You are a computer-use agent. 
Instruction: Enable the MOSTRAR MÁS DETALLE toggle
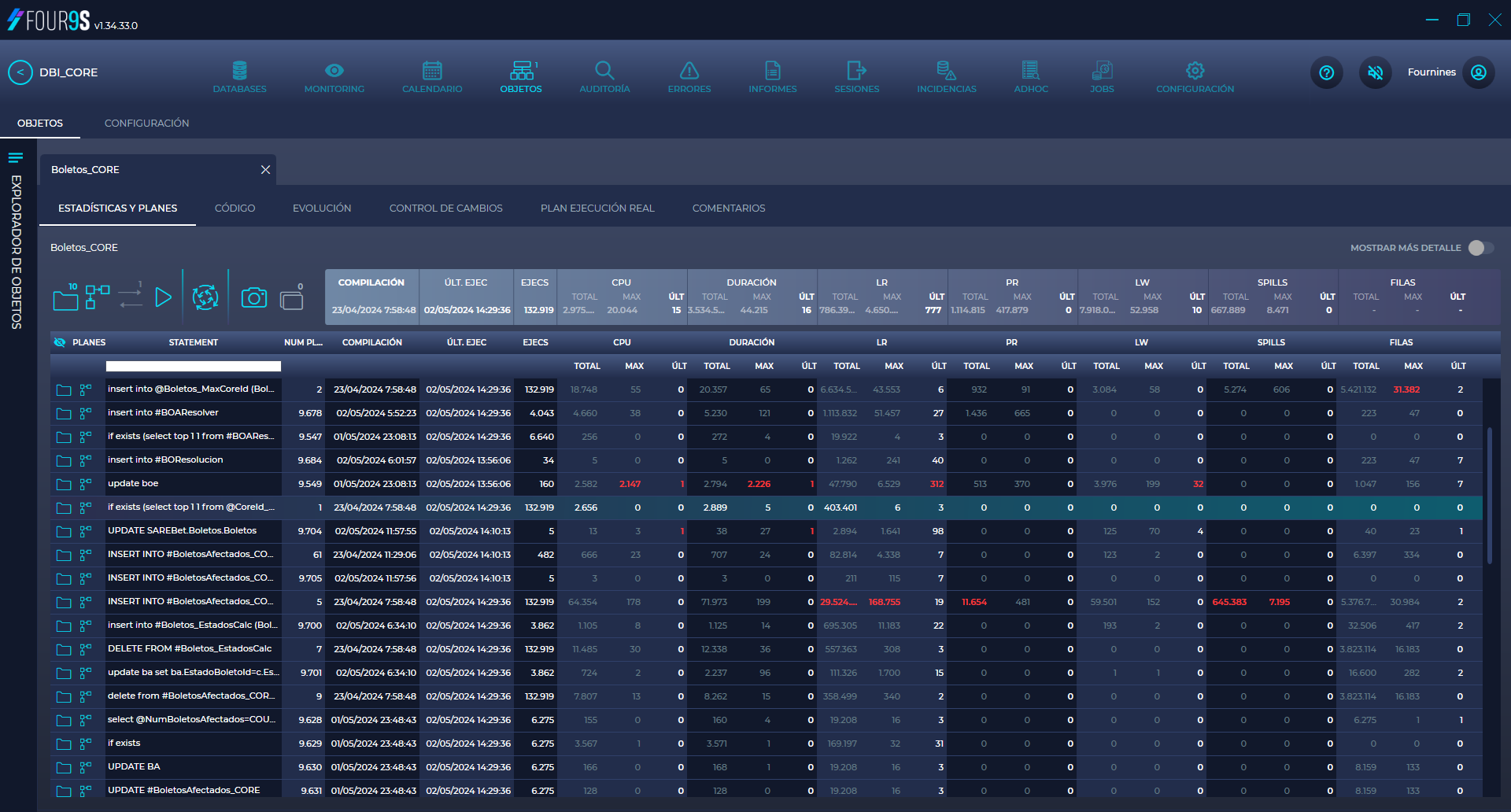pyautogui.click(x=1476, y=247)
